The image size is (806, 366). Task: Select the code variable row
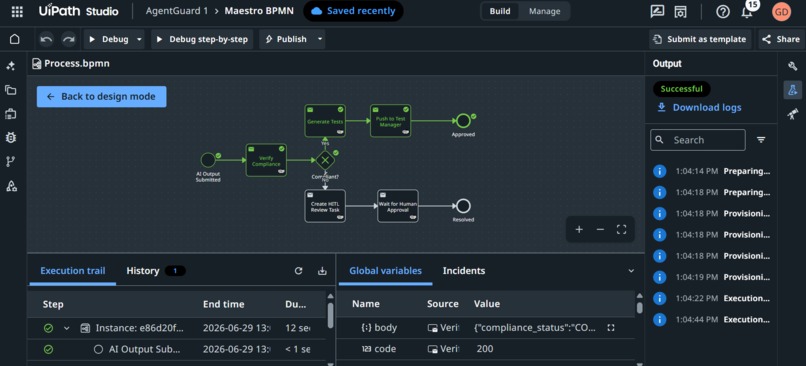tap(486, 349)
